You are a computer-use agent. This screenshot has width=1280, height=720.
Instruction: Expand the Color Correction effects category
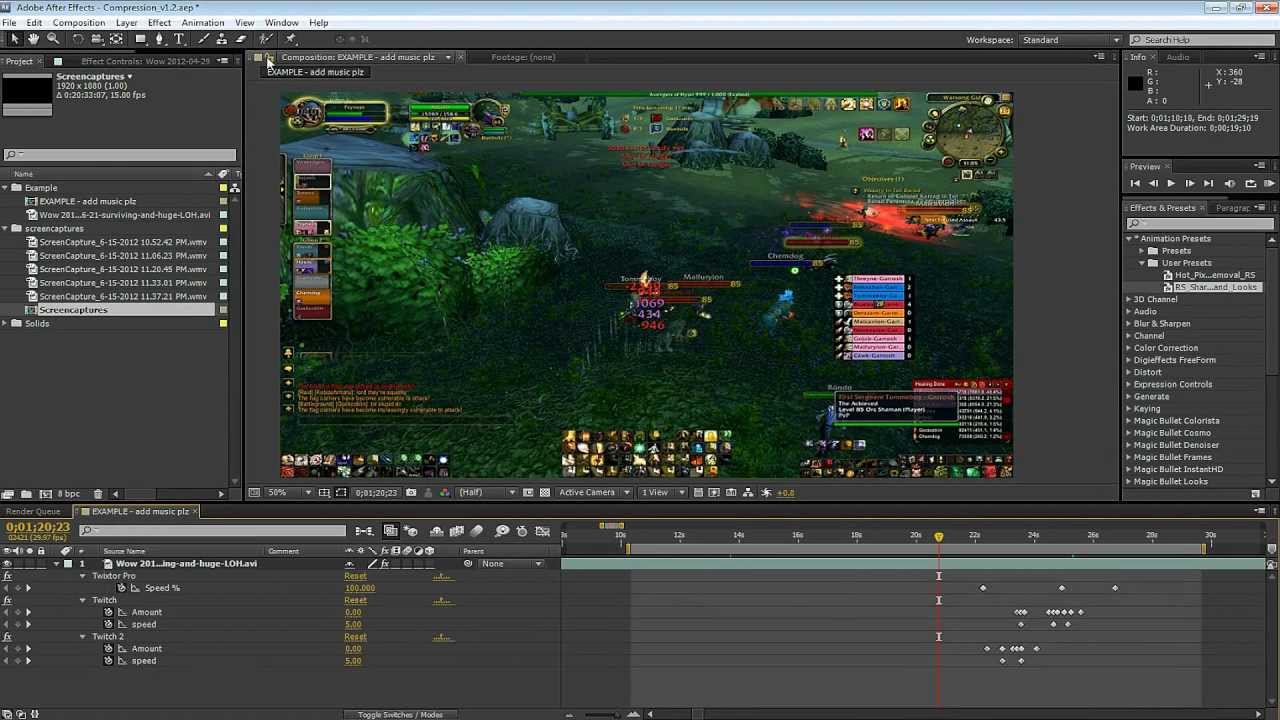[x=1165, y=348]
